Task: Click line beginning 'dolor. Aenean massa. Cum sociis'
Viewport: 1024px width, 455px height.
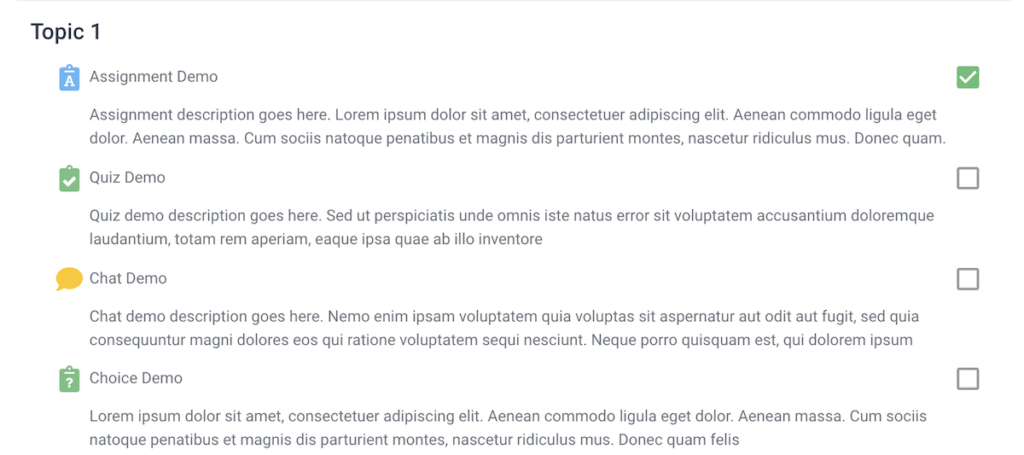Action: click(x=518, y=139)
